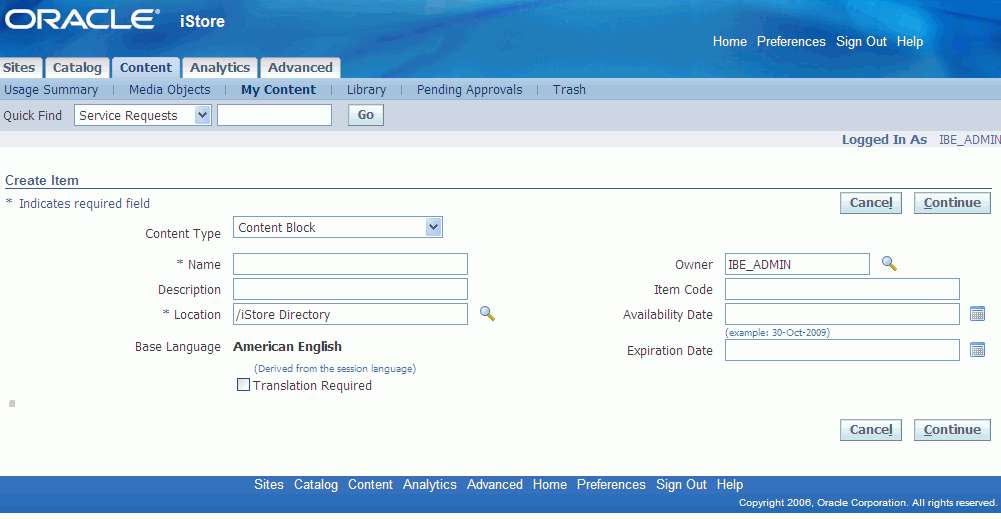Go to the Pending Approvals subtab
This screenshot has width=1001, height=519.
pos(469,90)
